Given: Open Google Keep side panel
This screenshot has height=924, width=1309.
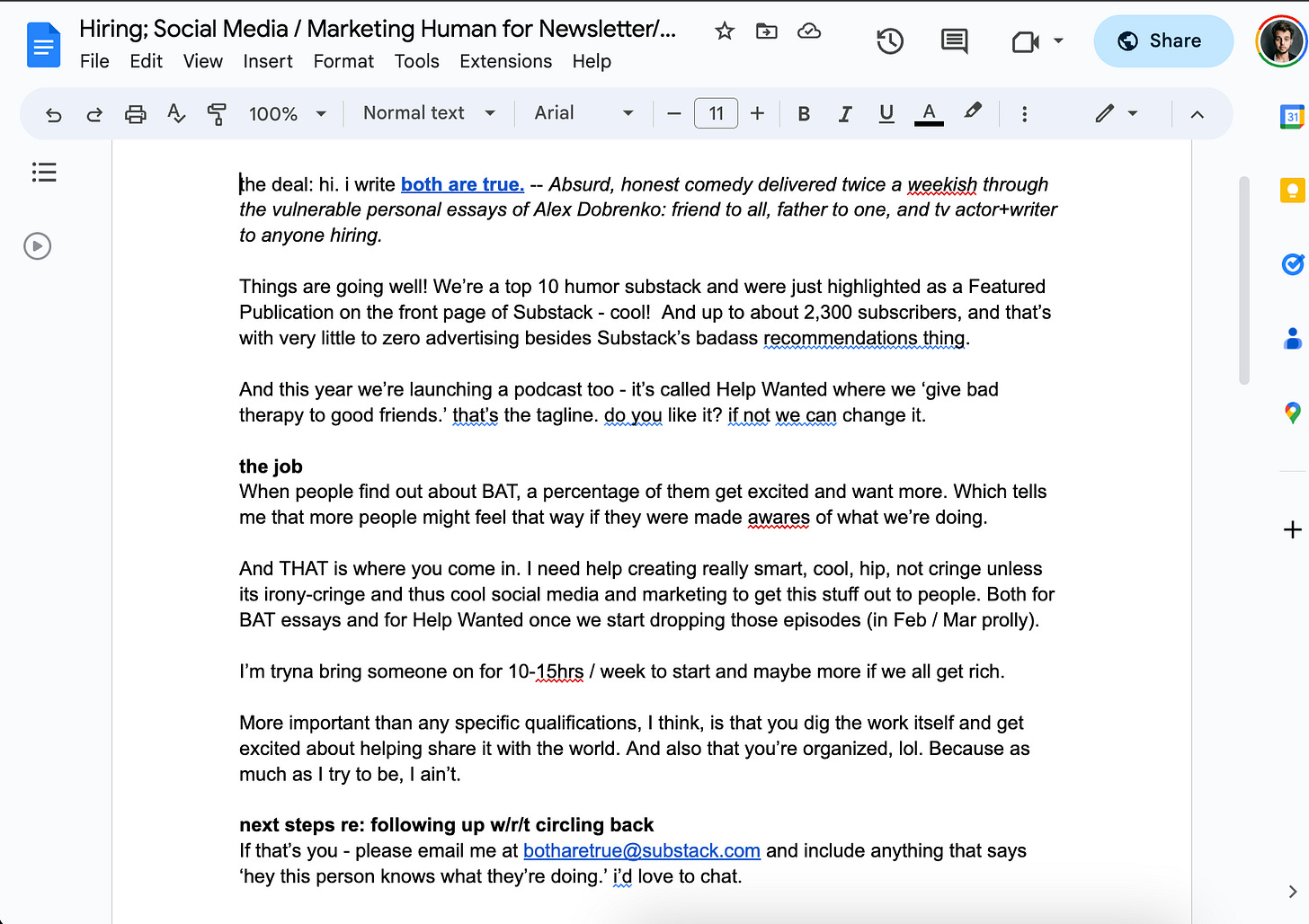Looking at the screenshot, I should pyautogui.click(x=1292, y=191).
